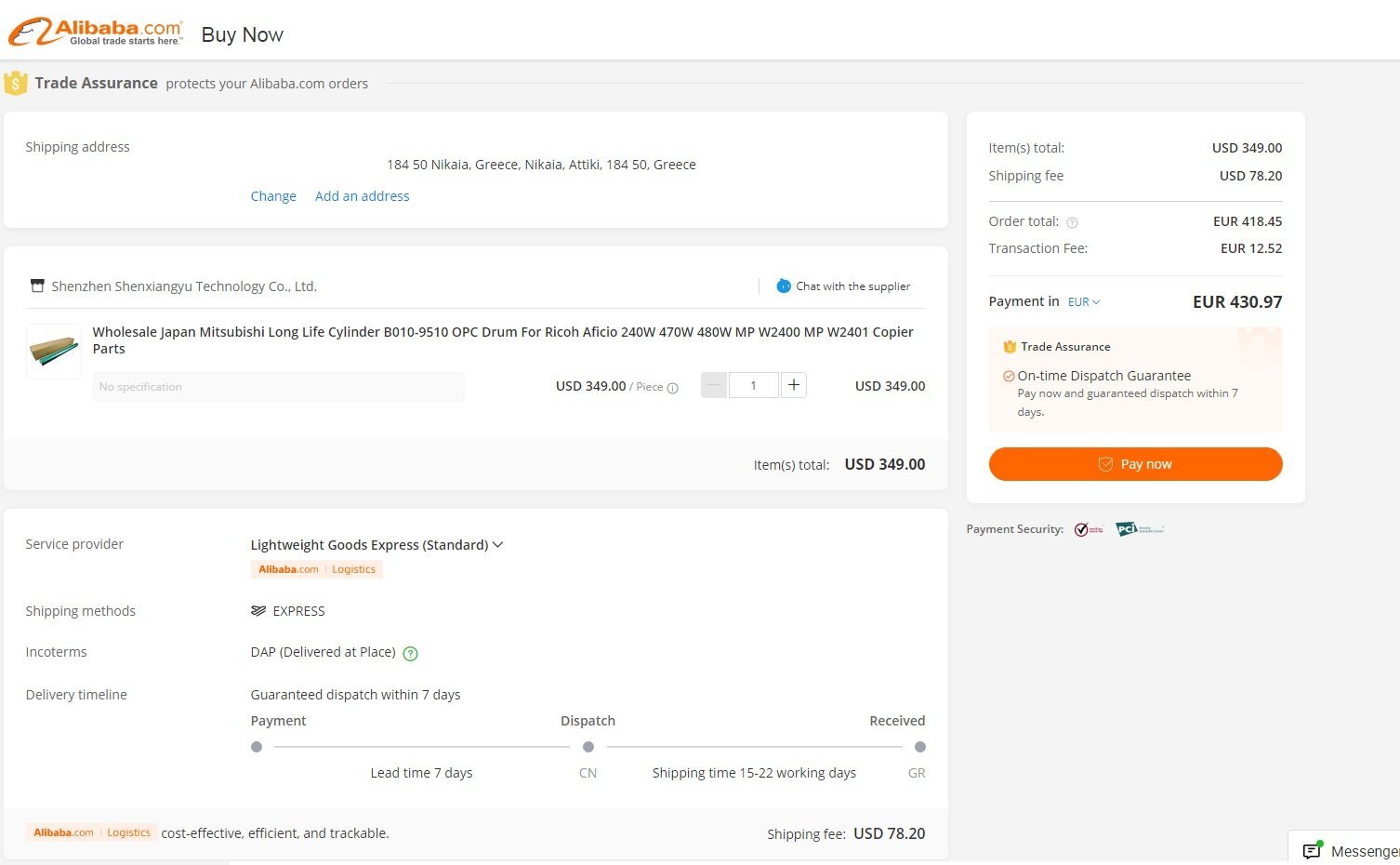Image resolution: width=1400 pixels, height=865 pixels.
Task: Click the Alibaba.com Logistics badge under provider
Action: point(316,569)
